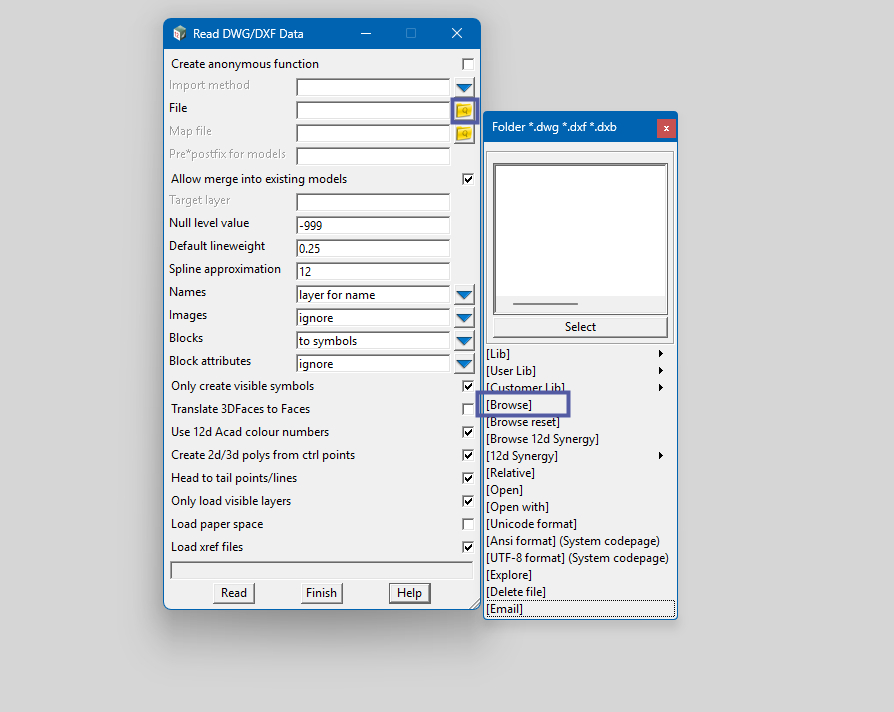Click the Null level value input field
The width and height of the screenshot is (894, 712).
coord(373,226)
